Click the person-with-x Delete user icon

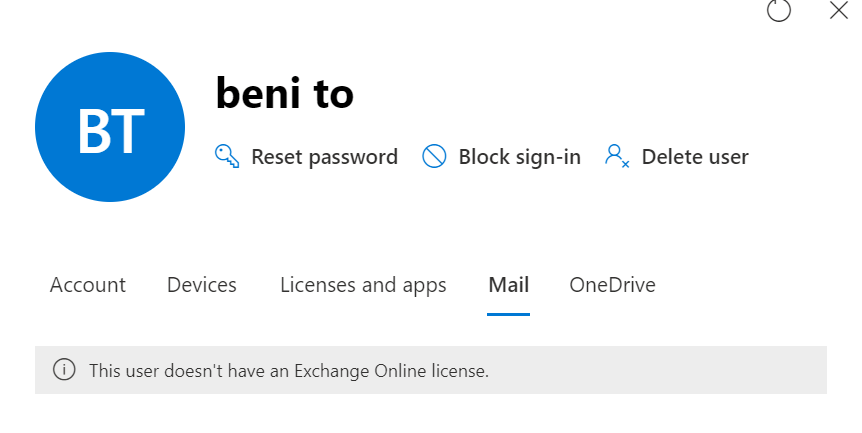pyautogui.click(x=617, y=157)
